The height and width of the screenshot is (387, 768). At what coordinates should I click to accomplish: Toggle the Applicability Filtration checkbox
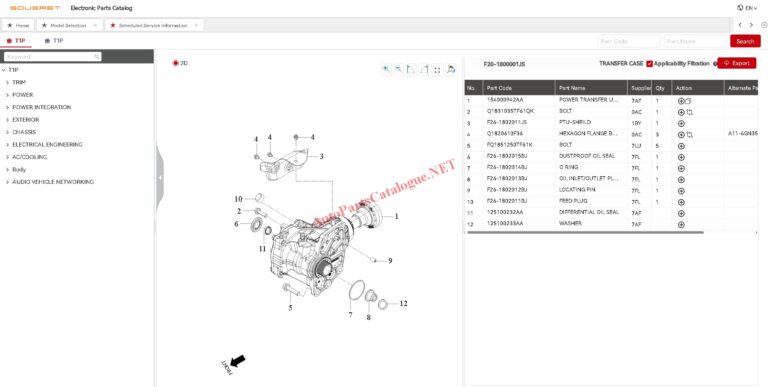pos(649,64)
